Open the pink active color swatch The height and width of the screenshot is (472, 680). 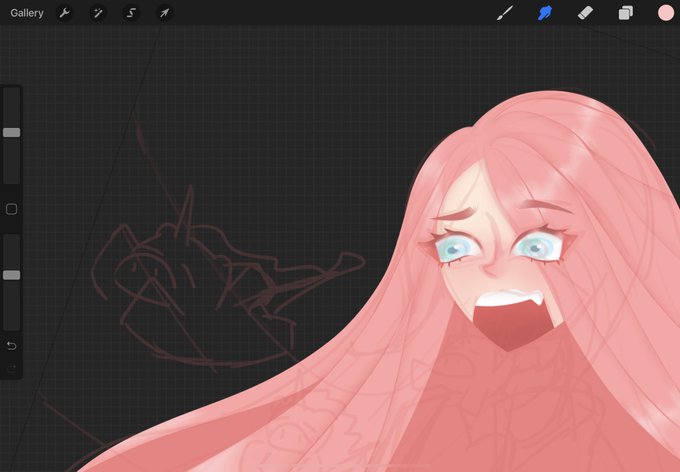pos(666,13)
